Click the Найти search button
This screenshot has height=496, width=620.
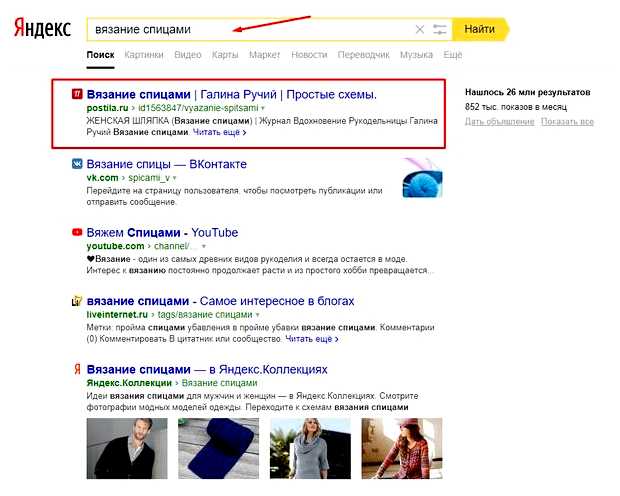(480, 29)
